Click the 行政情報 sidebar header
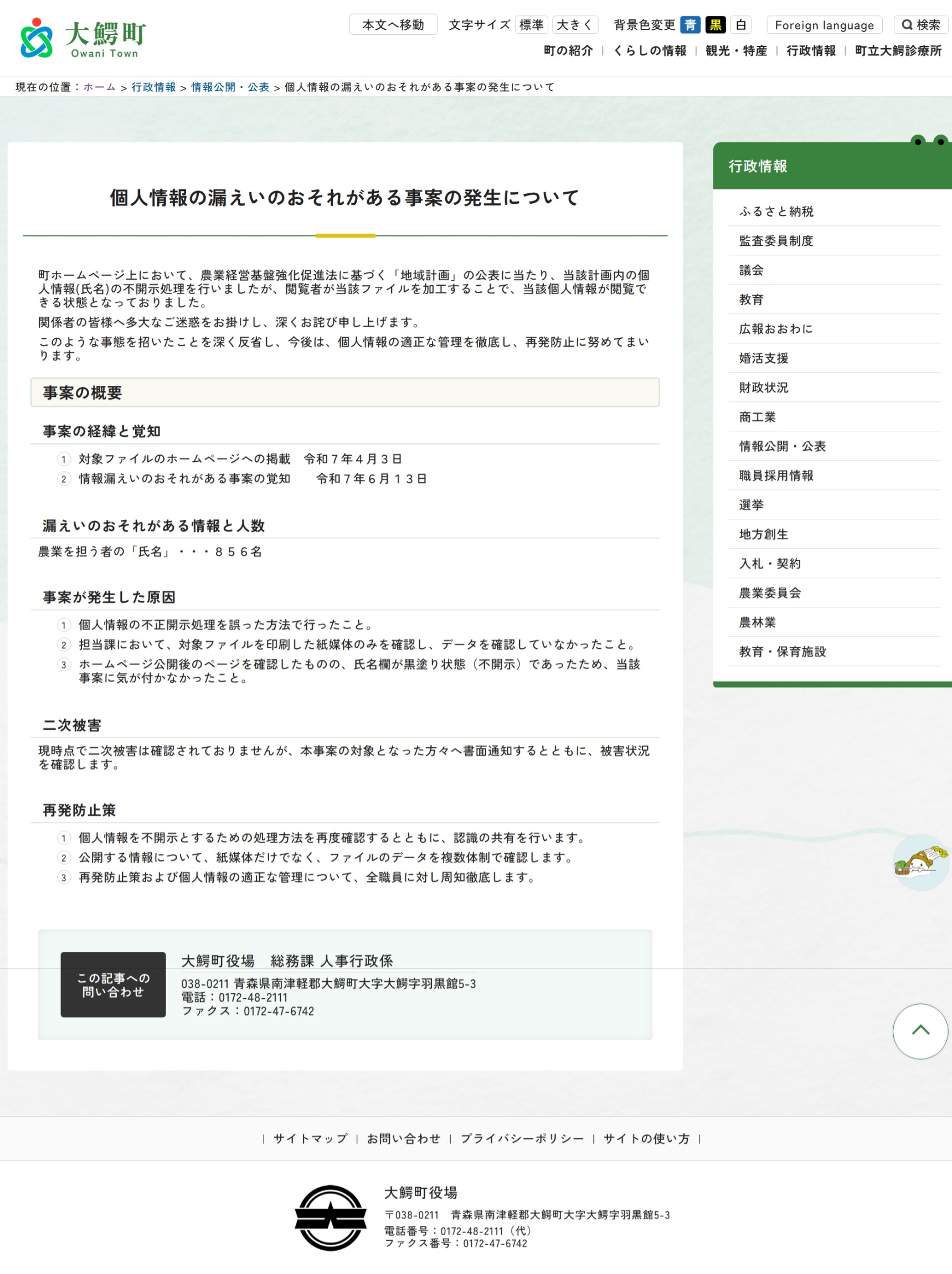This screenshot has height=1274, width=952. point(832,166)
